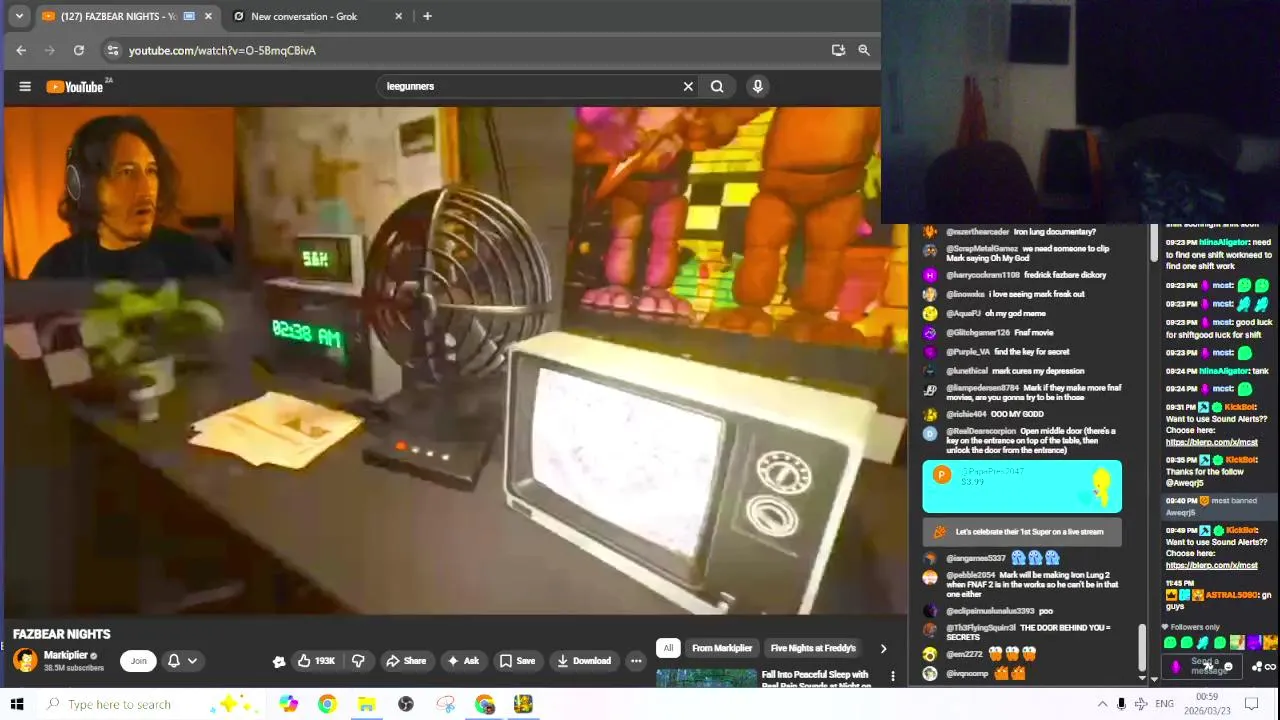Open OBS Studio from the taskbar
This screenshot has height=720, width=1280.
click(x=406, y=705)
